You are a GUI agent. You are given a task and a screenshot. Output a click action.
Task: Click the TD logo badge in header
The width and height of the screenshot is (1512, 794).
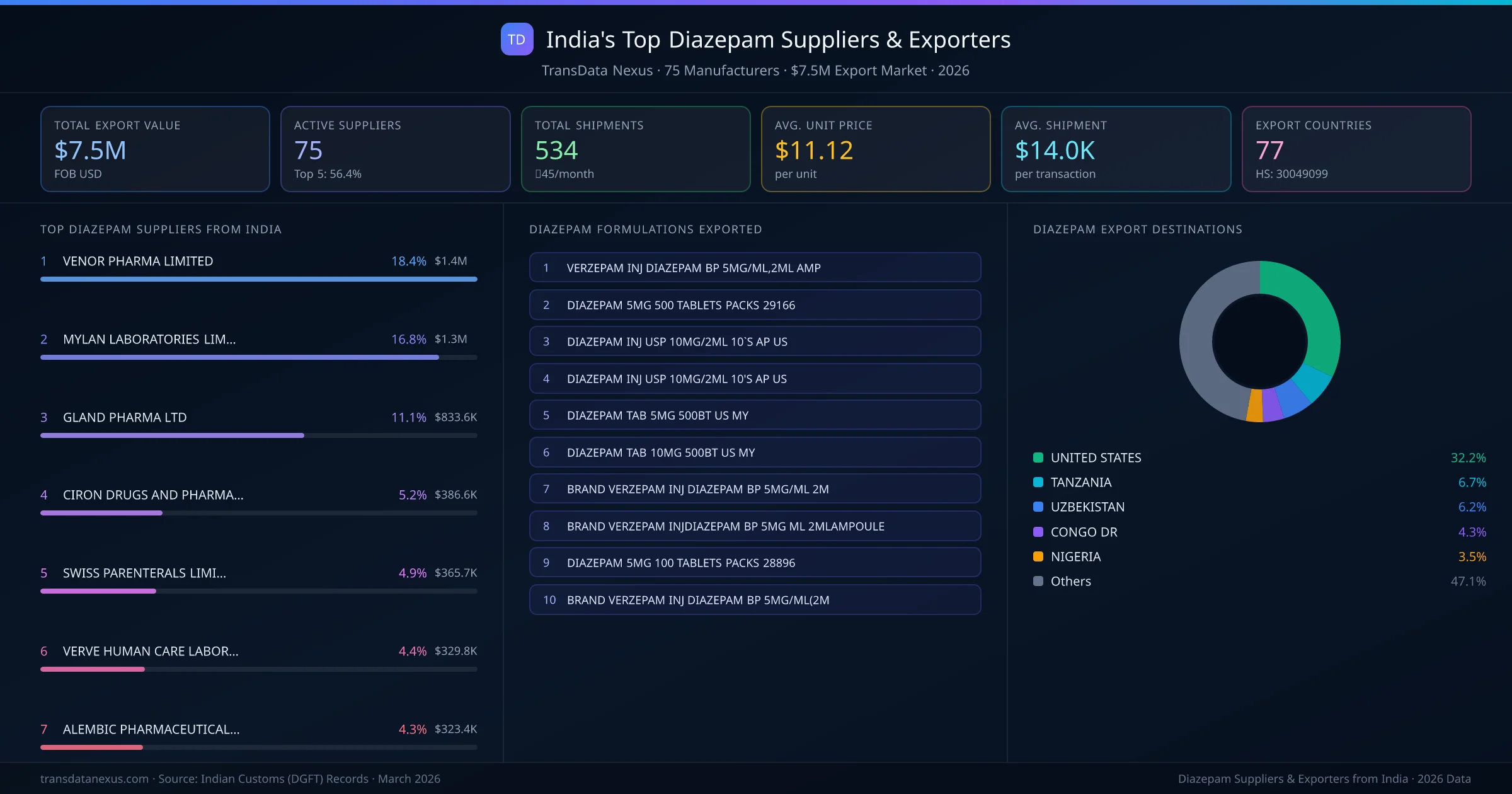pyautogui.click(x=515, y=40)
